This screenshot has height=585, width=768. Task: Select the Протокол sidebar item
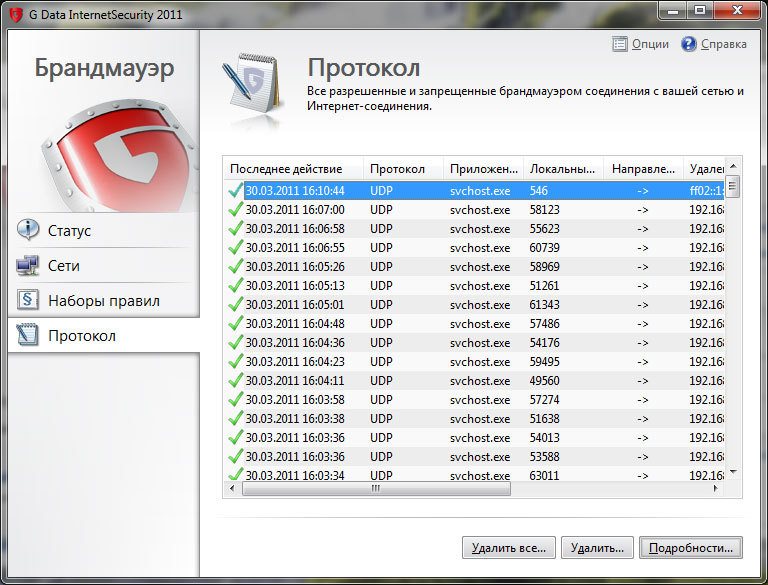(x=104, y=336)
